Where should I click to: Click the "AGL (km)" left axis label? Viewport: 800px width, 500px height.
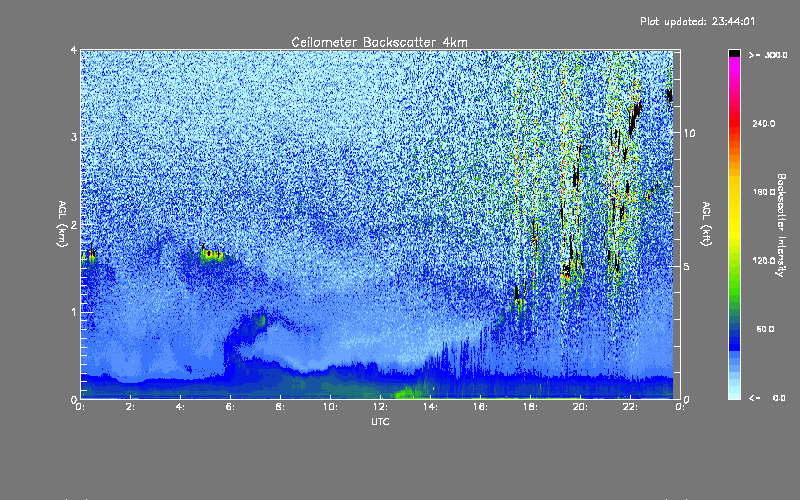click(x=62, y=224)
